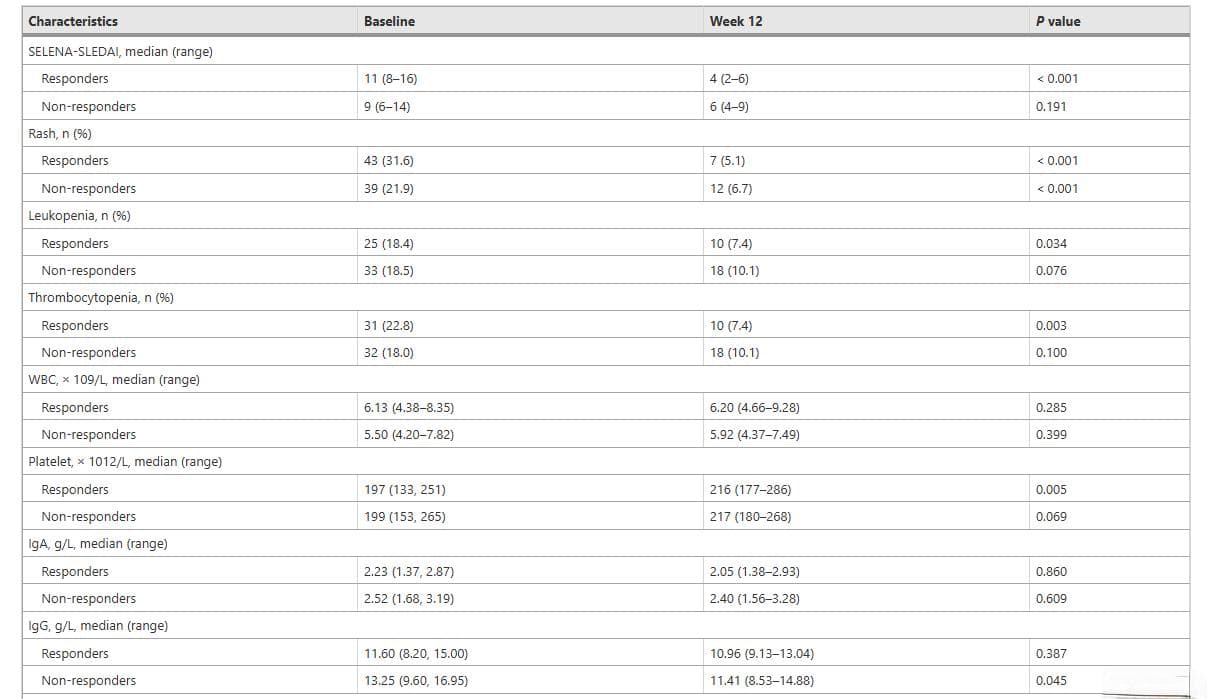The width and height of the screenshot is (1207, 699).
Task: Select the 43 (31.6) Rash baseline cell
Action: pyautogui.click(x=385, y=161)
